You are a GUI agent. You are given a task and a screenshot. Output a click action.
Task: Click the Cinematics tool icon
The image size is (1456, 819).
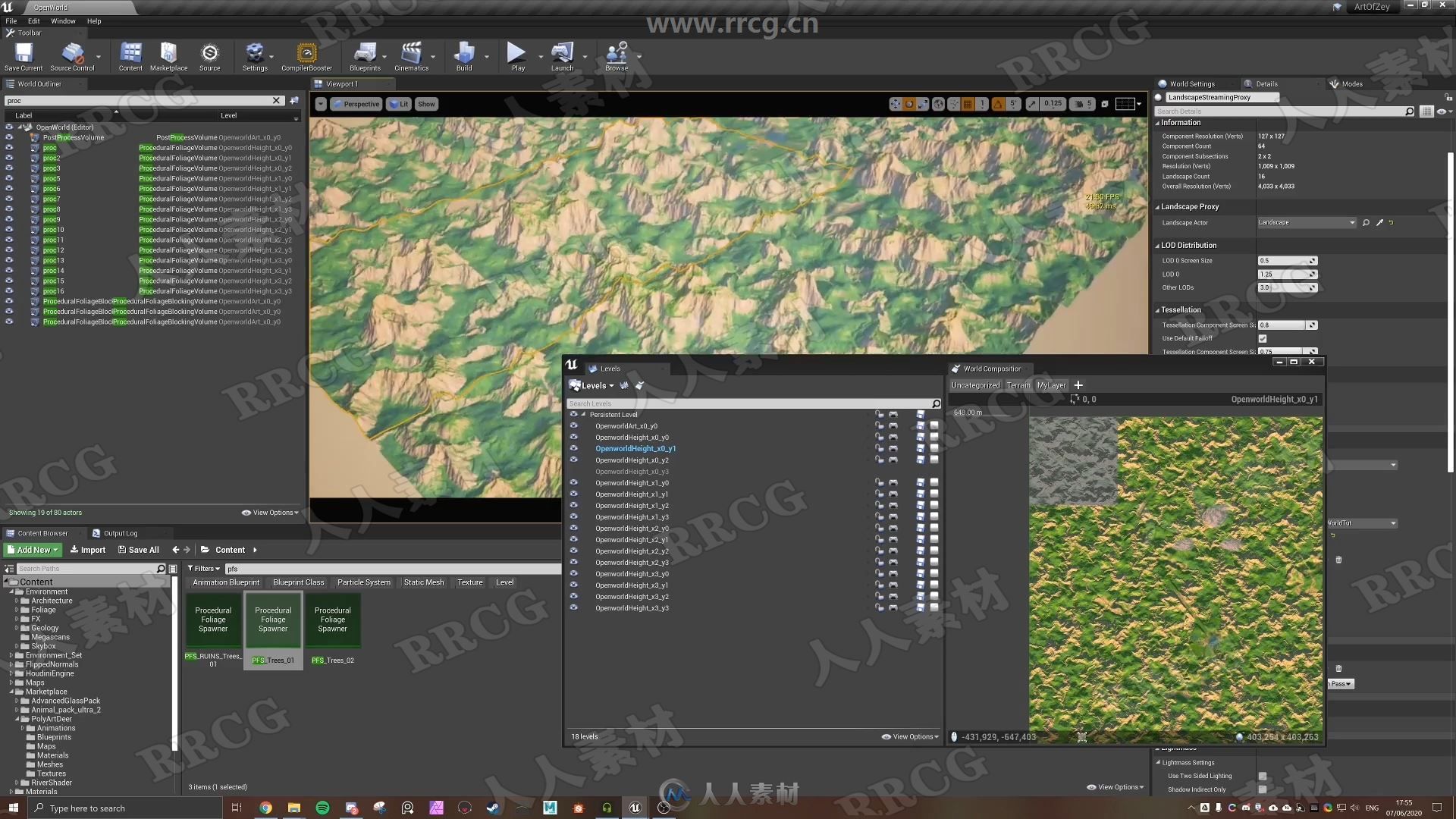[x=411, y=55]
